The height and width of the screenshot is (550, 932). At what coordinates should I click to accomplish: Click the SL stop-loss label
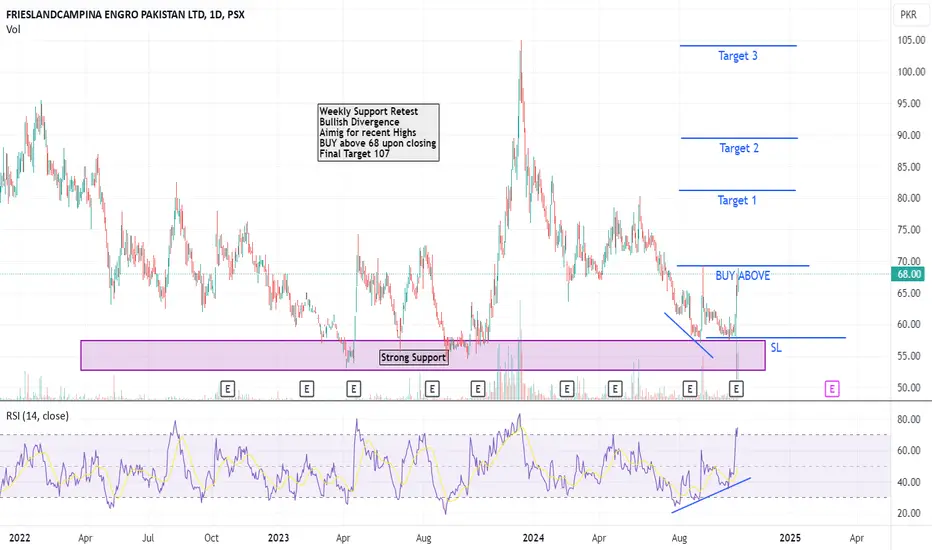pos(776,348)
